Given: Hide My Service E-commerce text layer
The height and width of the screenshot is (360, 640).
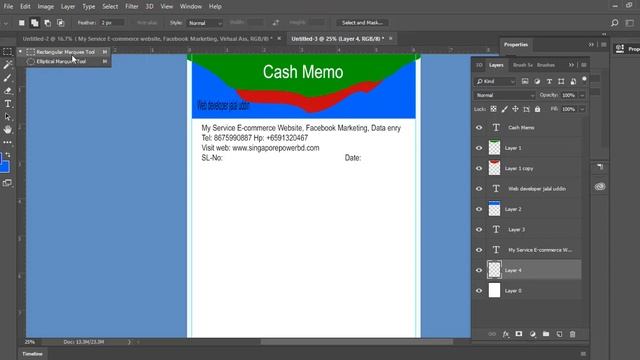Looking at the screenshot, I should (x=479, y=250).
